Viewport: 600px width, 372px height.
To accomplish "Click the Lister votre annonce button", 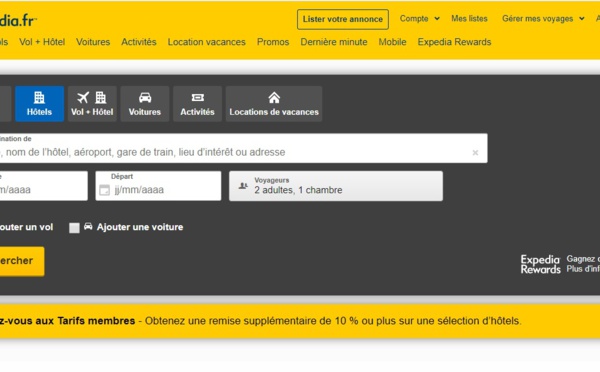I will 343,19.
